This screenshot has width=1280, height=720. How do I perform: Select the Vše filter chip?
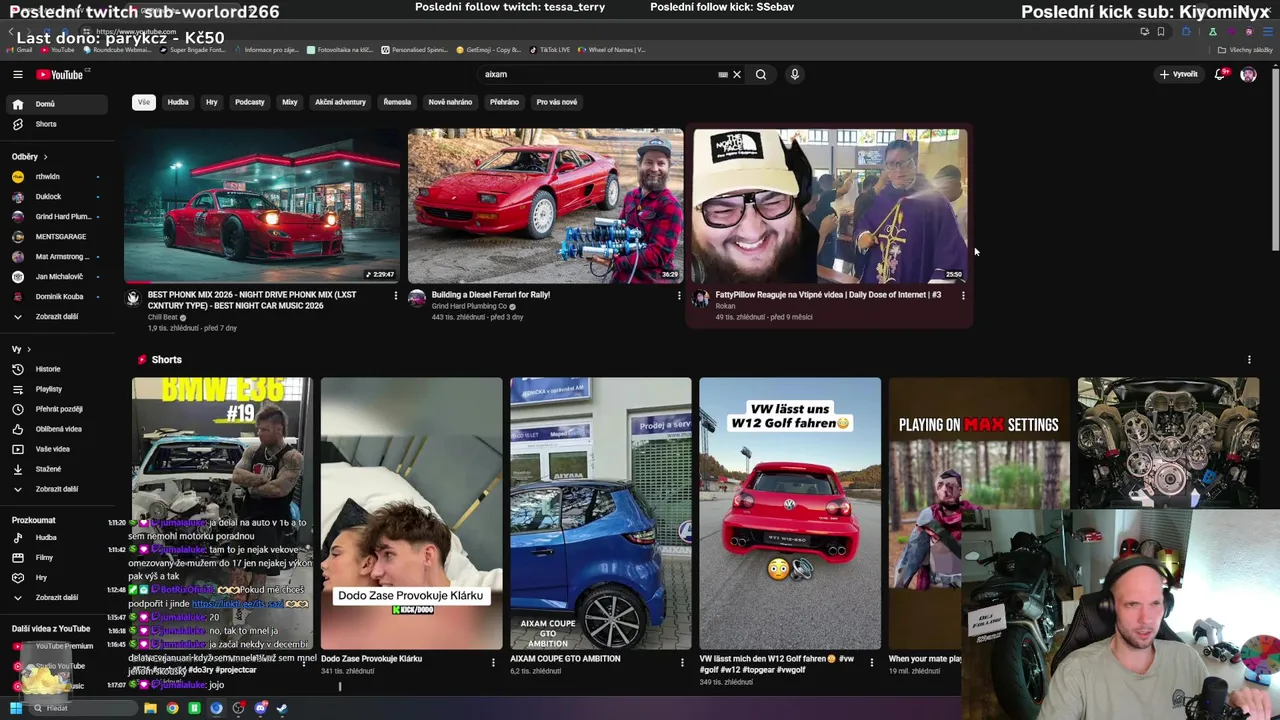[144, 102]
